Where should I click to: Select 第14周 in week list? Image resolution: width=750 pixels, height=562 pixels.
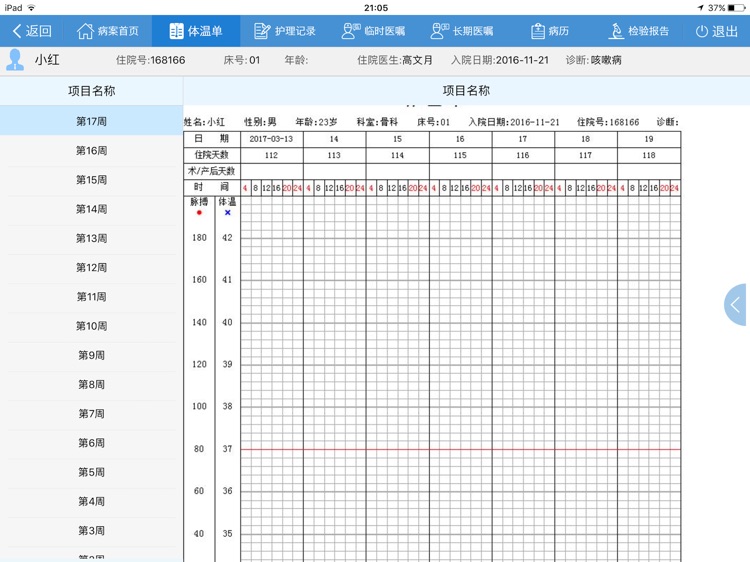[x=91, y=209]
